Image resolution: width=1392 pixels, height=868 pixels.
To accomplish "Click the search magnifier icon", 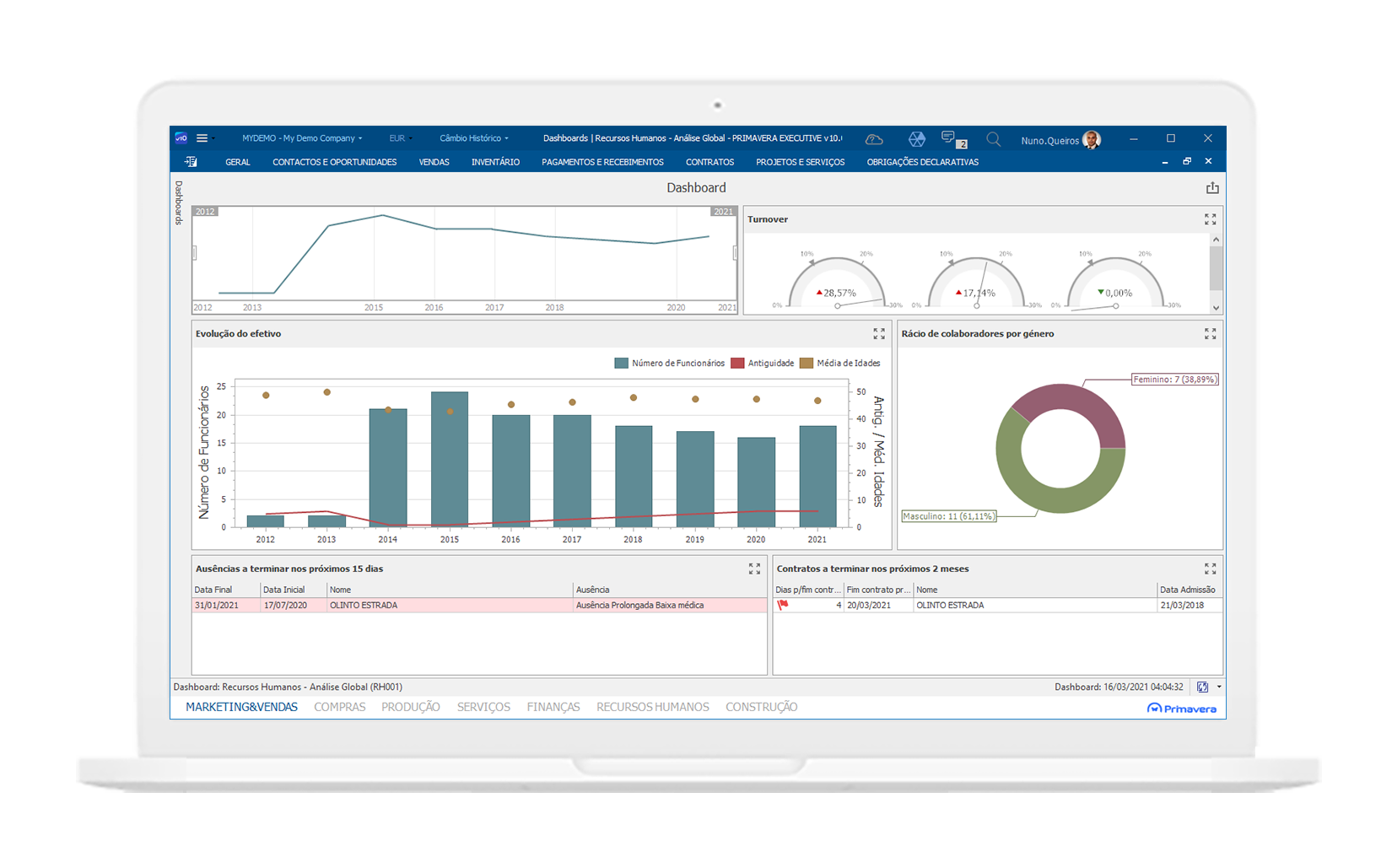I will click(994, 139).
